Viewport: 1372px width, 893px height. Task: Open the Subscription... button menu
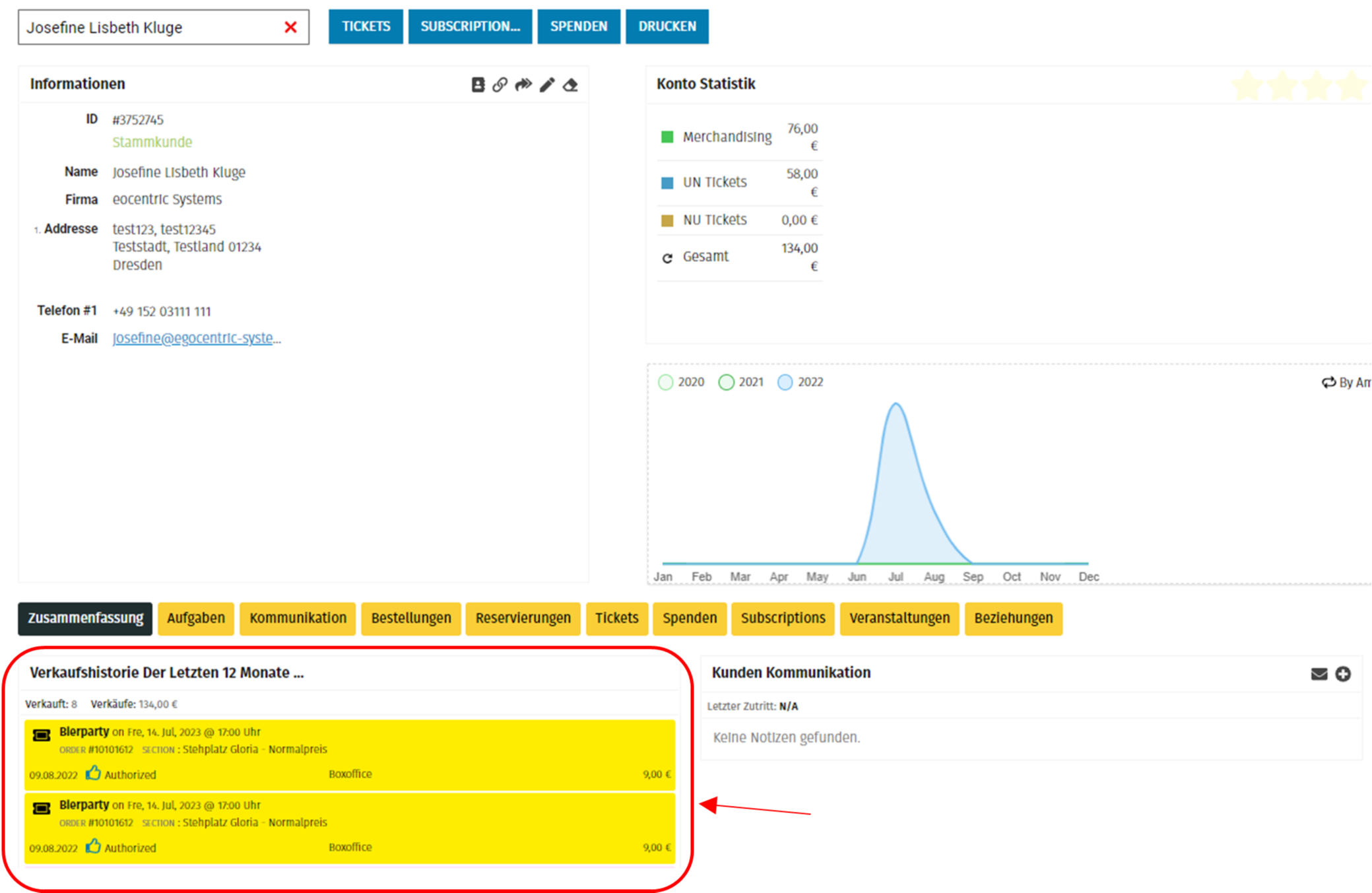click(470, 26)
